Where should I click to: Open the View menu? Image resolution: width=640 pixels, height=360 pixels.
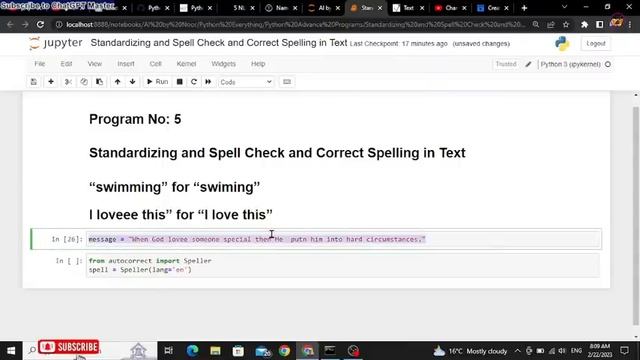tap(95, 64)
